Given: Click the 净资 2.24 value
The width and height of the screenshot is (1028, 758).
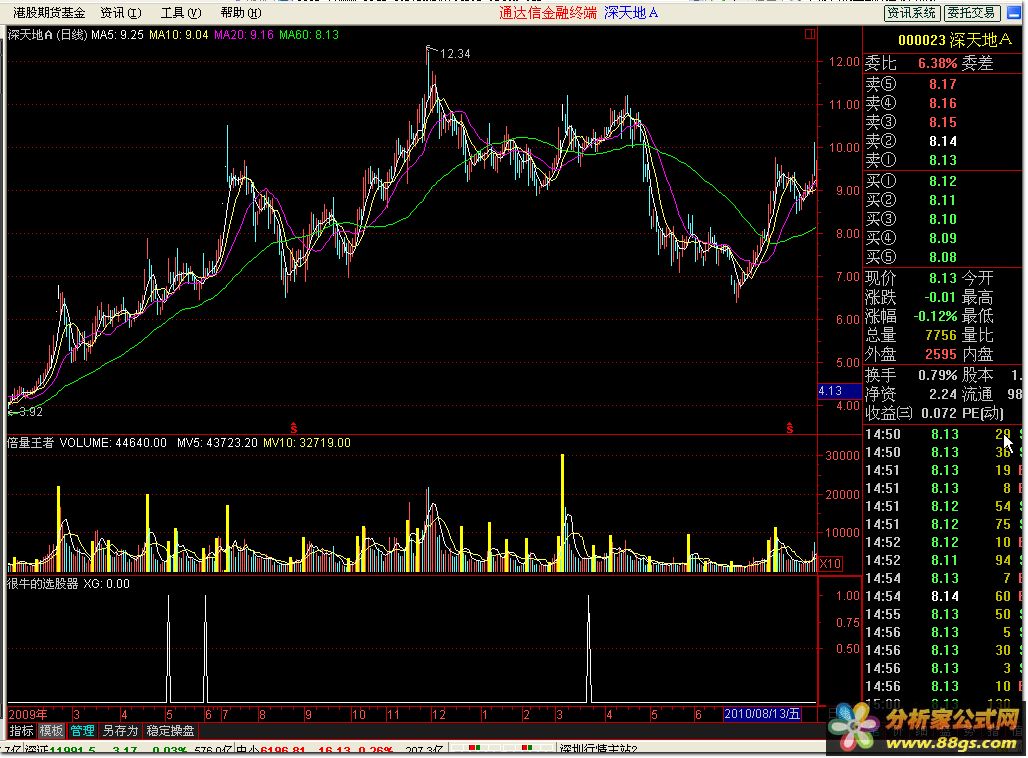Looking at the screenshot, I should click(x=942, y=394).
